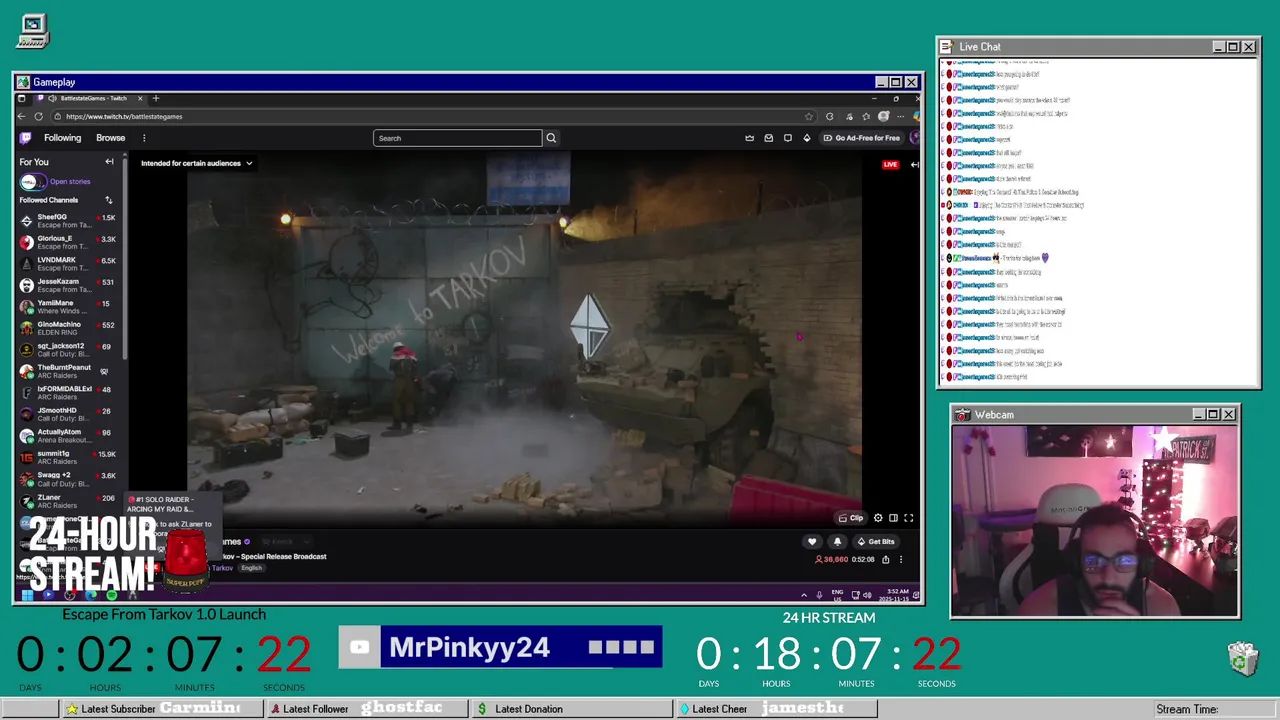Open ZLaner channel in sidebar

[x=68, y=500]
